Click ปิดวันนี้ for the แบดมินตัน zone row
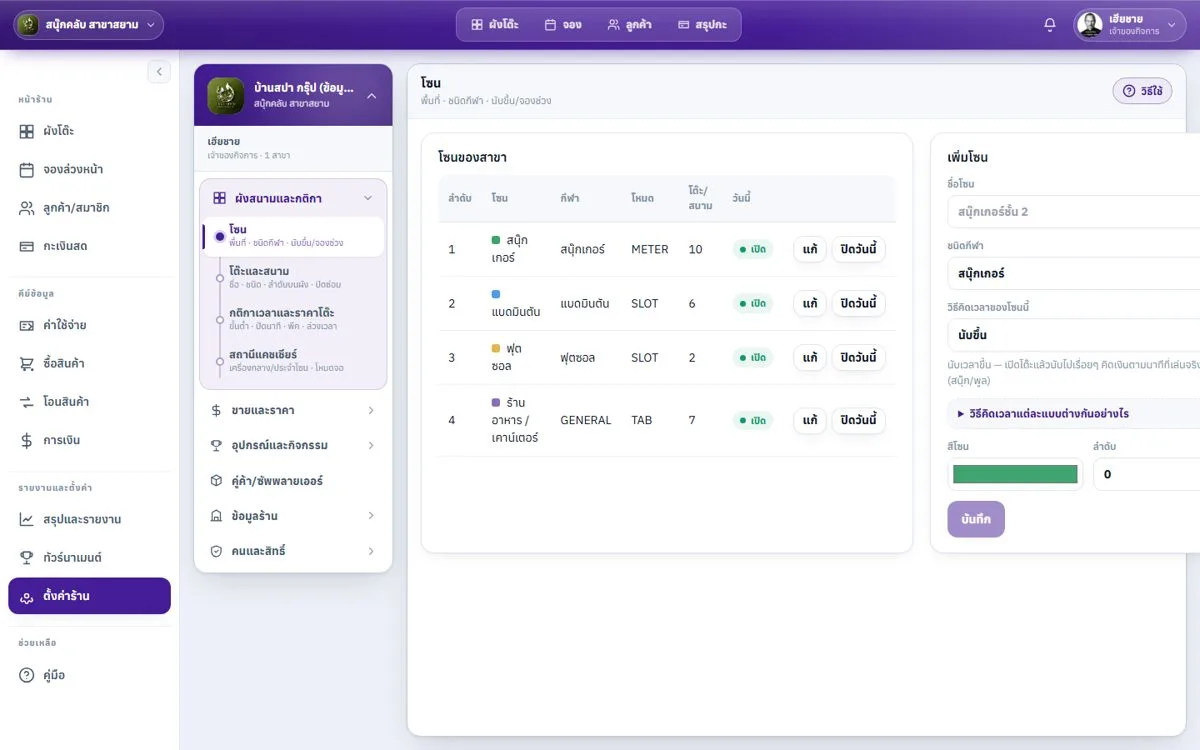This screenshot has height=750, width=1200. point(859,303)
